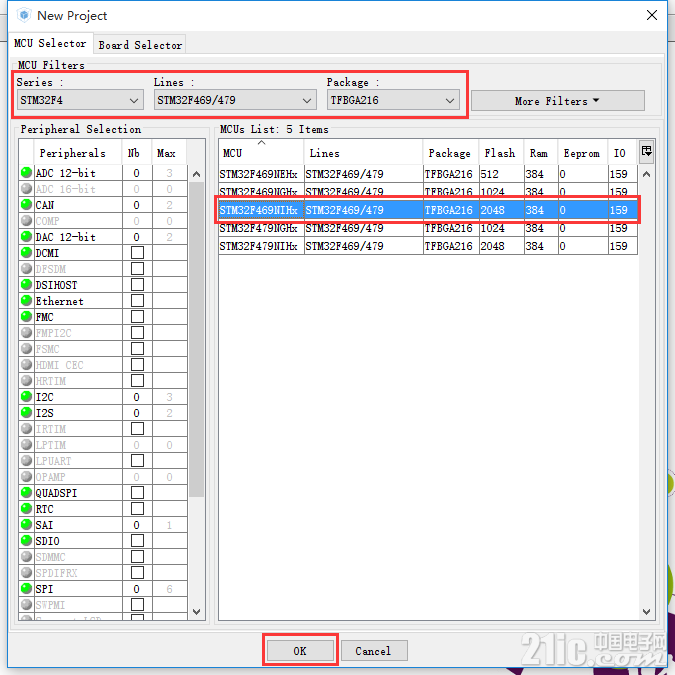
Task: Check the Ethernet checkbox
Action: point(137,300)
